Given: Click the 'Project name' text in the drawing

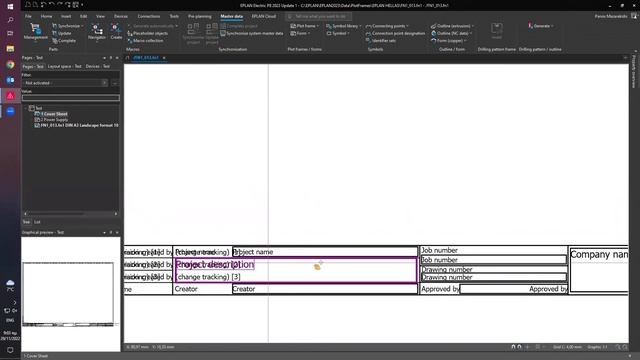Looking at the screenshot, I should click(x=253, y=252).
